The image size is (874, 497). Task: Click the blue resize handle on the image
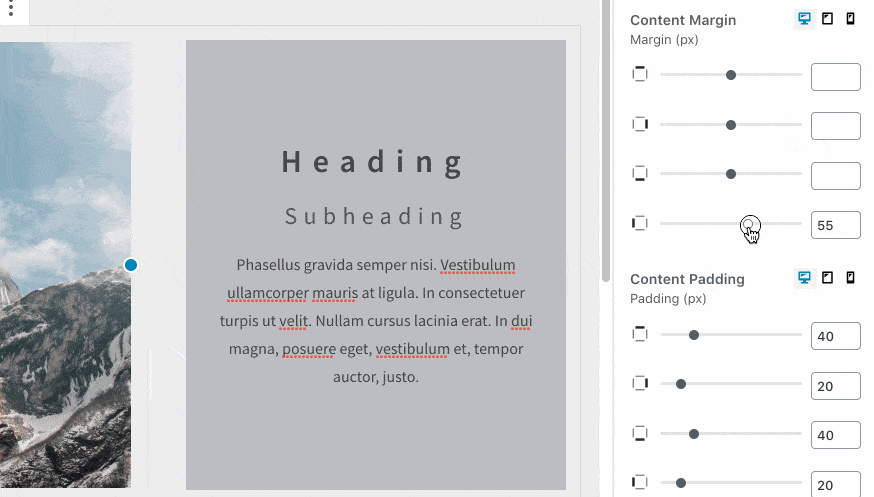click(x=131, y=265)
